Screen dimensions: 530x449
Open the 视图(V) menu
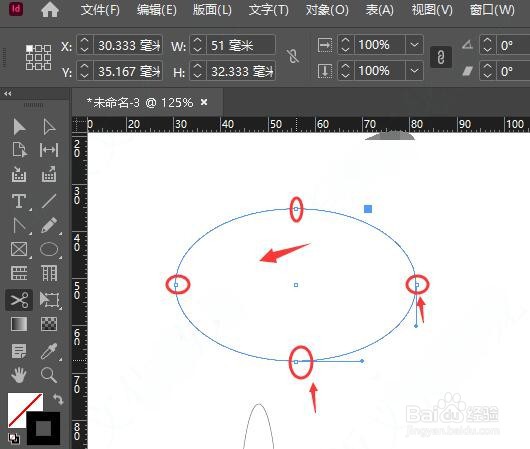(432, 10)
